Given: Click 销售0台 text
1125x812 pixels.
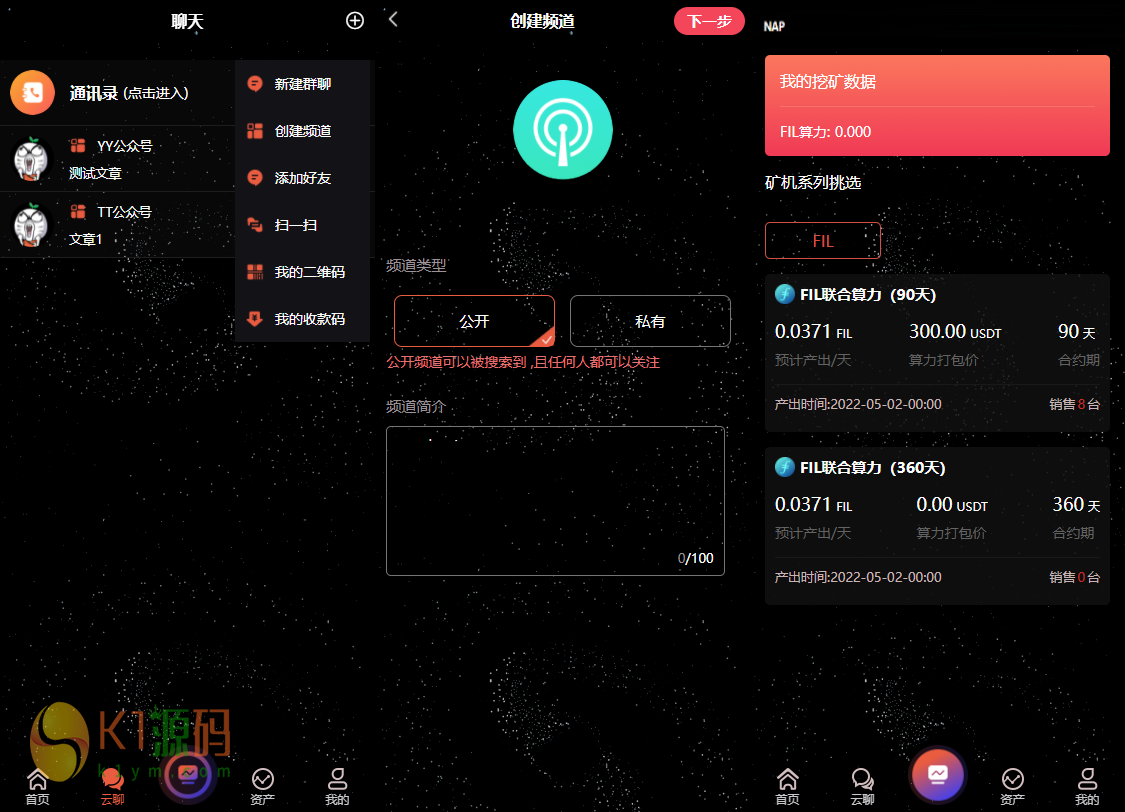Looking at the screenshot, I should [1075, 577].
